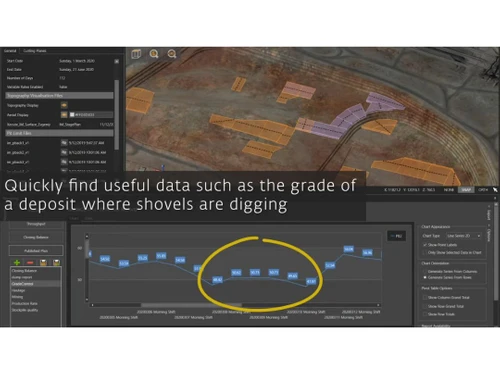Click the Published Plan button
This screenshot has width=500, height=375.
[x=36, y=251]
